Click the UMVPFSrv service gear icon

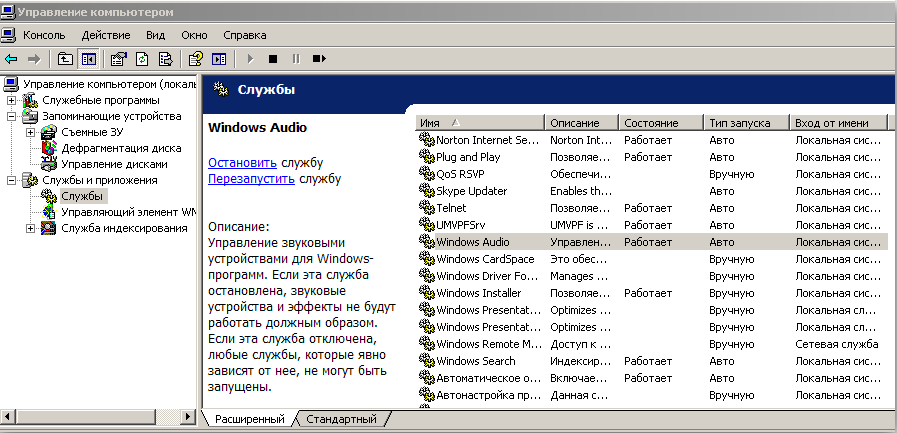[427, 224]
